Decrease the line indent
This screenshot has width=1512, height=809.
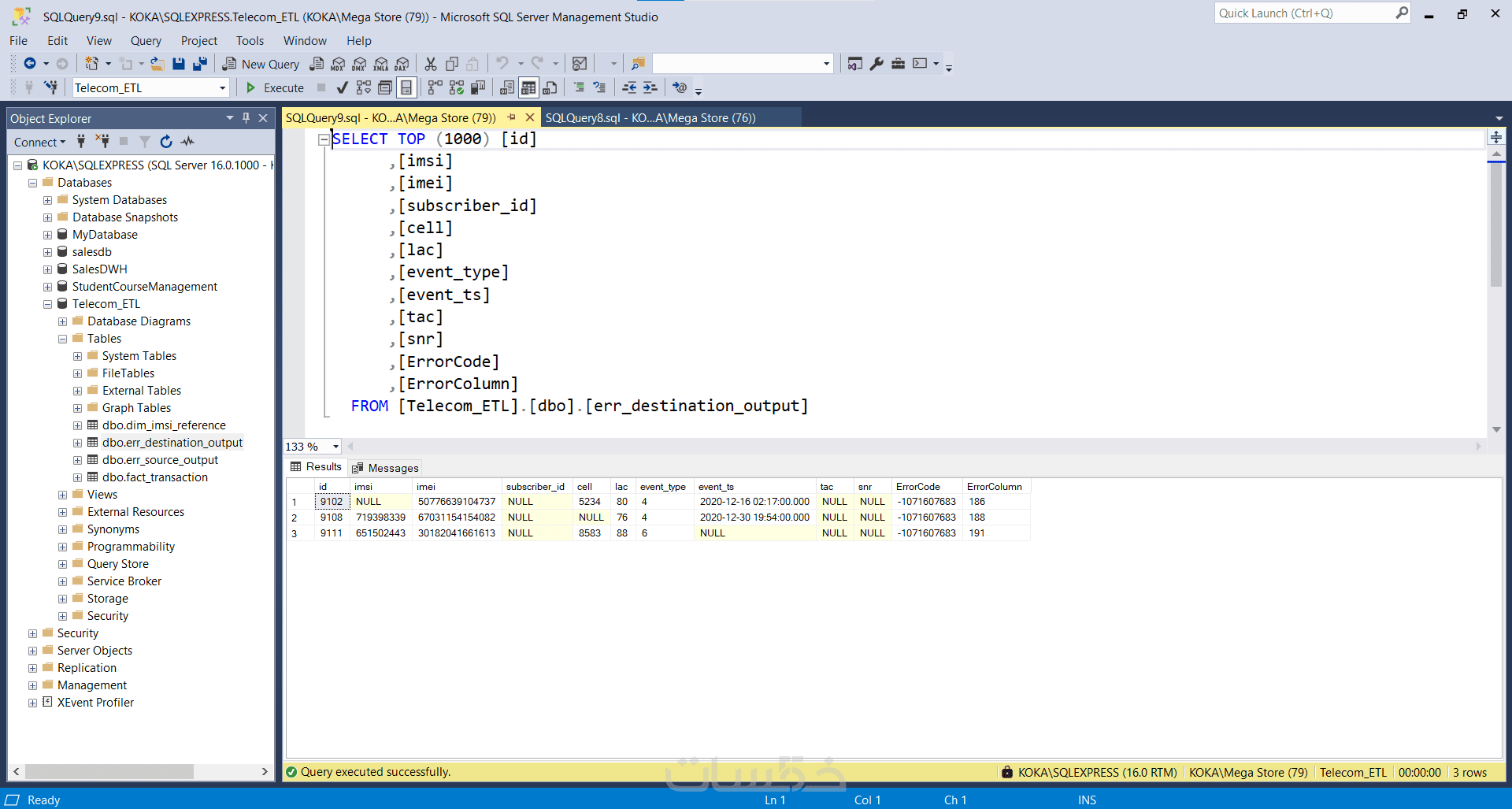[629, 87]
